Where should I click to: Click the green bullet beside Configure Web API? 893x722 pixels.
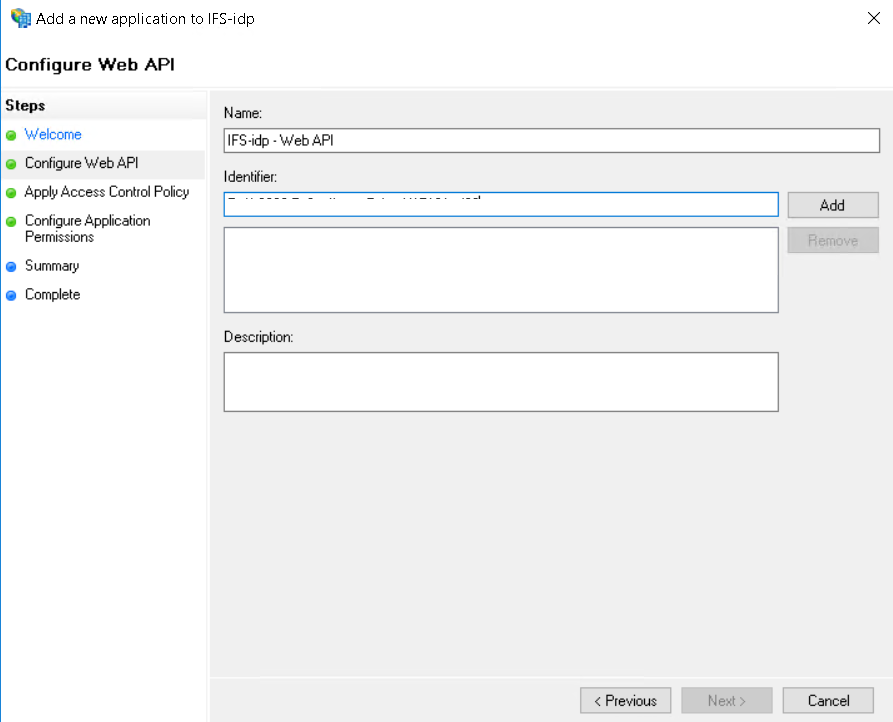[x=11, y=164]
